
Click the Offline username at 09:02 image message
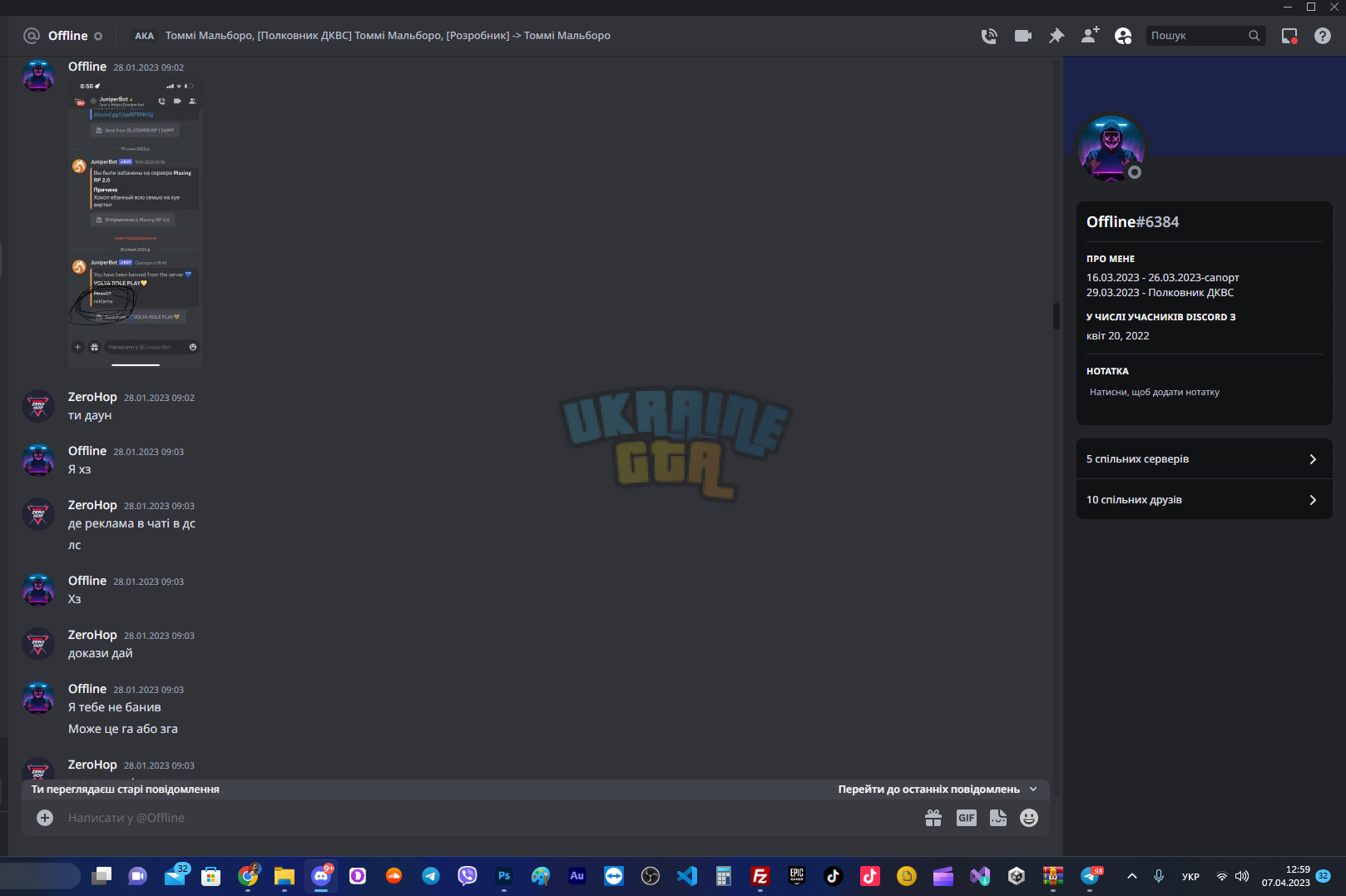coord(87,67)
